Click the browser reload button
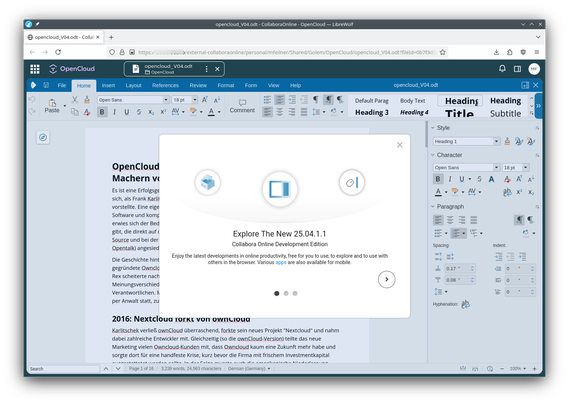This screenshot has width=569, height=405. (58, 52)
